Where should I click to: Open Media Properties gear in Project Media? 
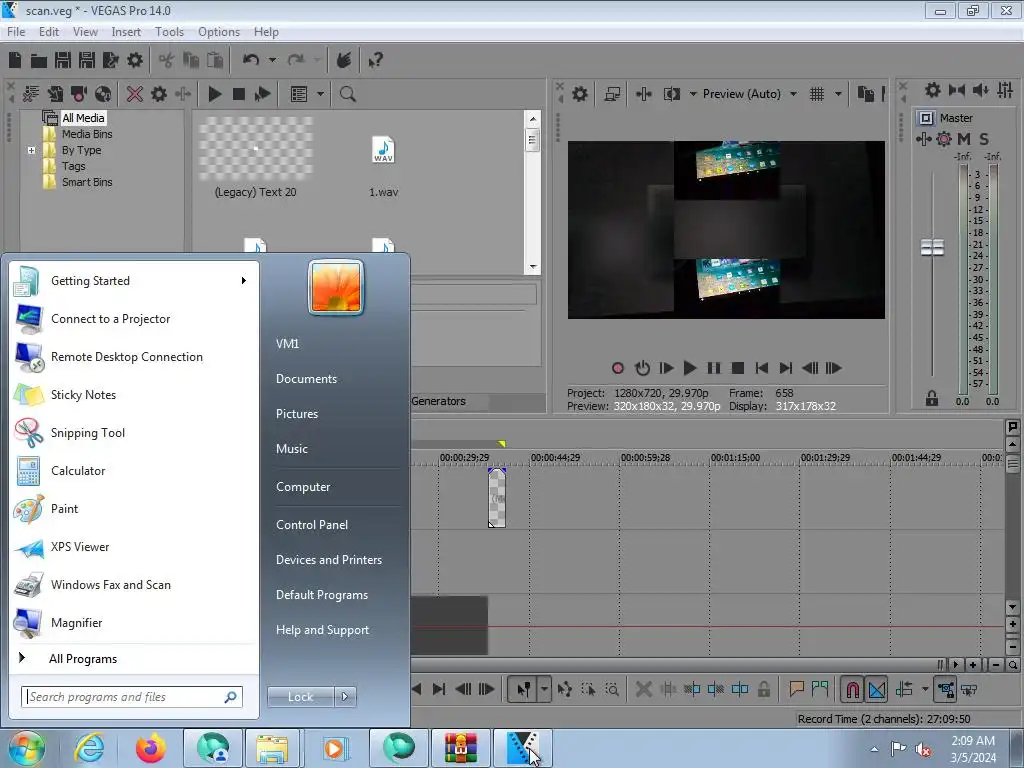pyautogui.click(x=159, y=94)
